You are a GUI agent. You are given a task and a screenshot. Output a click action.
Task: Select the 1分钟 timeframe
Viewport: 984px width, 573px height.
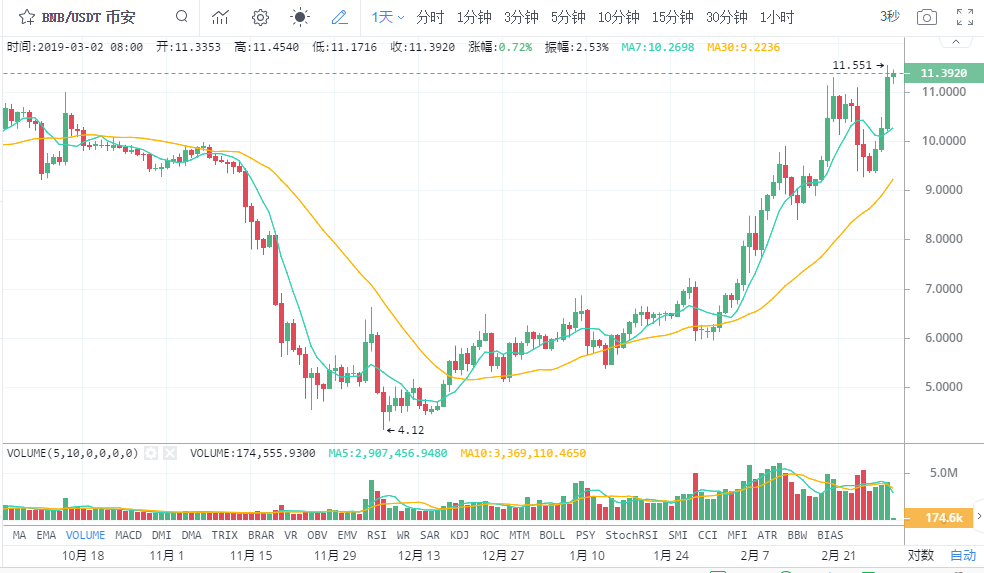[x=474, y=17]
